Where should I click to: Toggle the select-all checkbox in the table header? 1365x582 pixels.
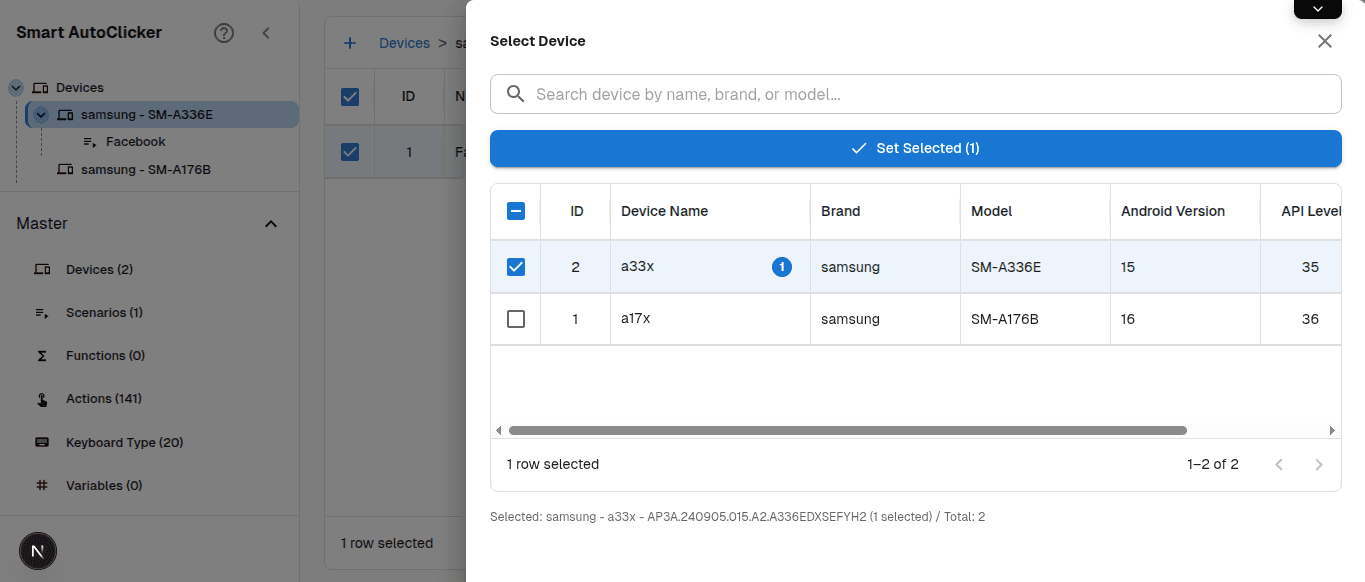(x=516, y=211)
